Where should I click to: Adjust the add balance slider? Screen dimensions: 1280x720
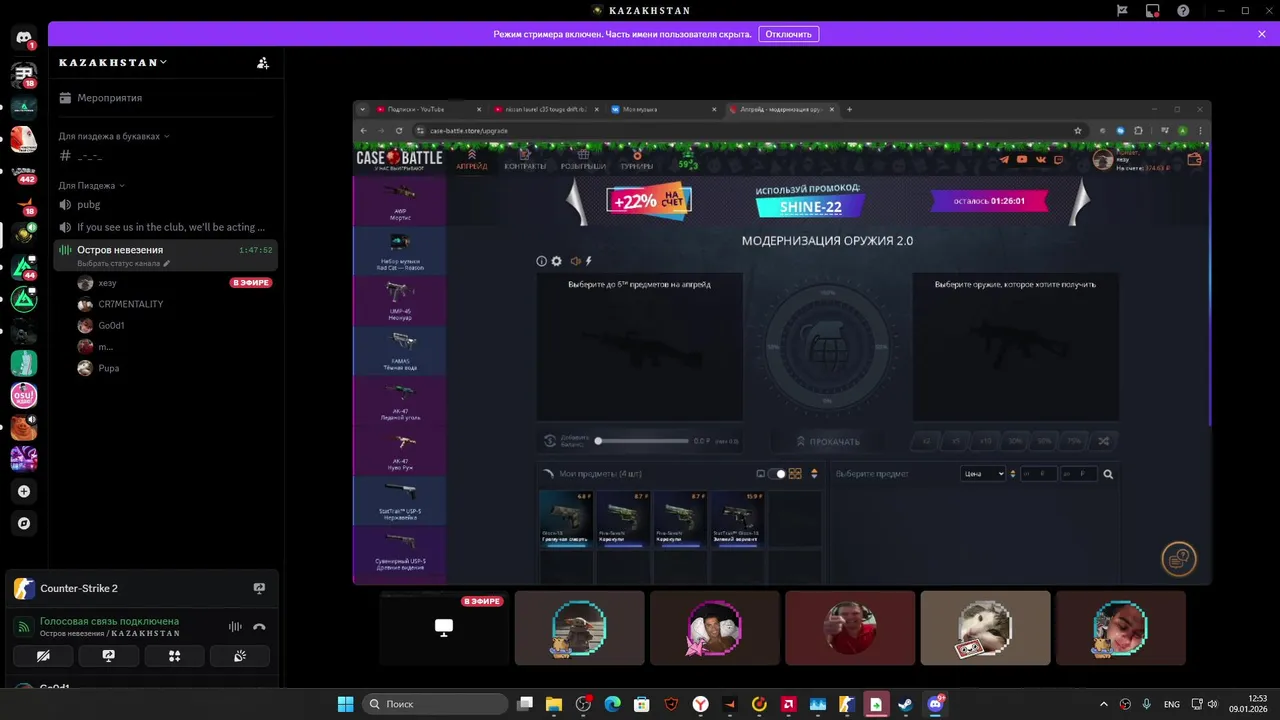pyautogui.click(x=643, y=441)
